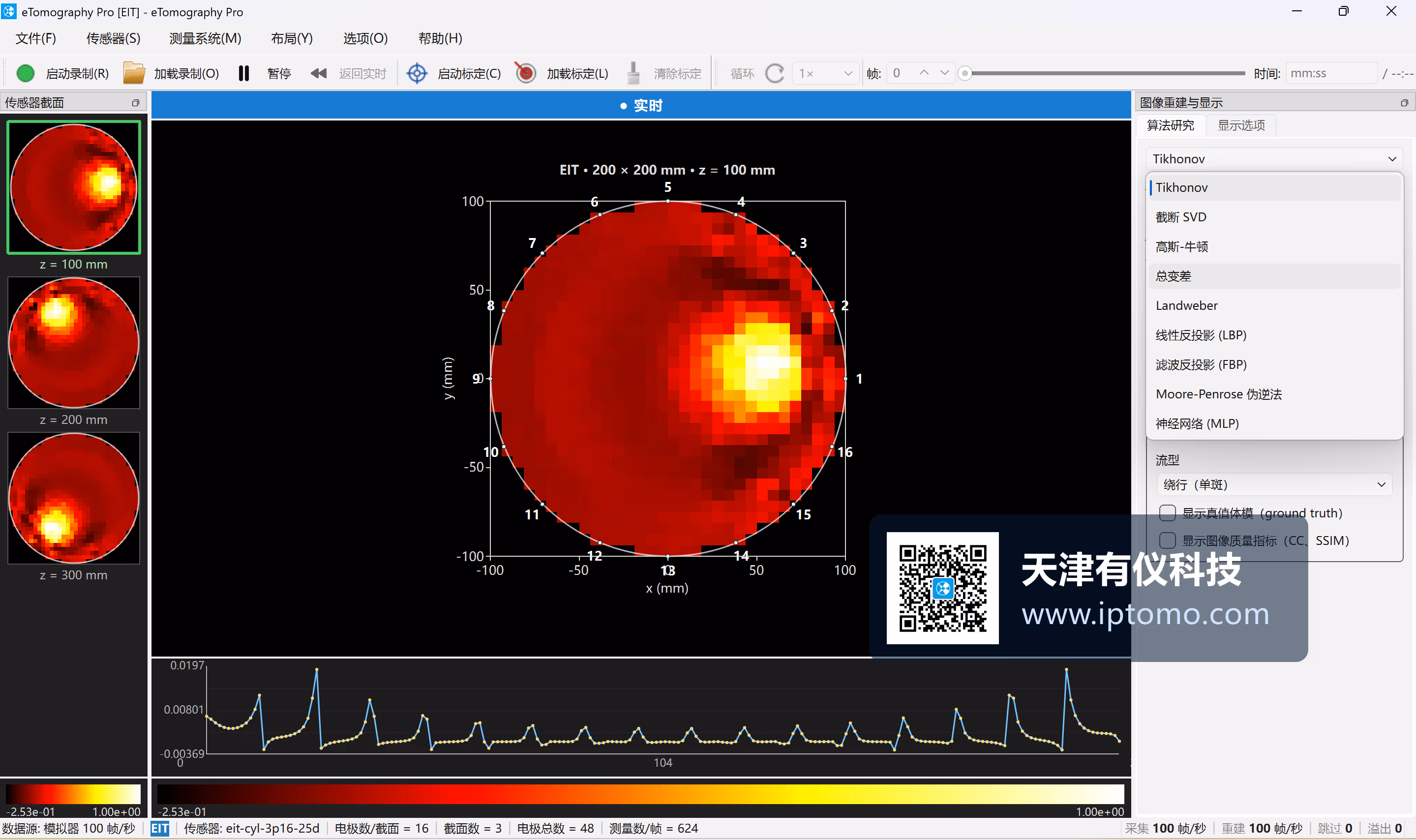Viewport: 1416px width, 840px height.
Task: Open the 1× playback speed dropdown
Action: pos(825,74)
